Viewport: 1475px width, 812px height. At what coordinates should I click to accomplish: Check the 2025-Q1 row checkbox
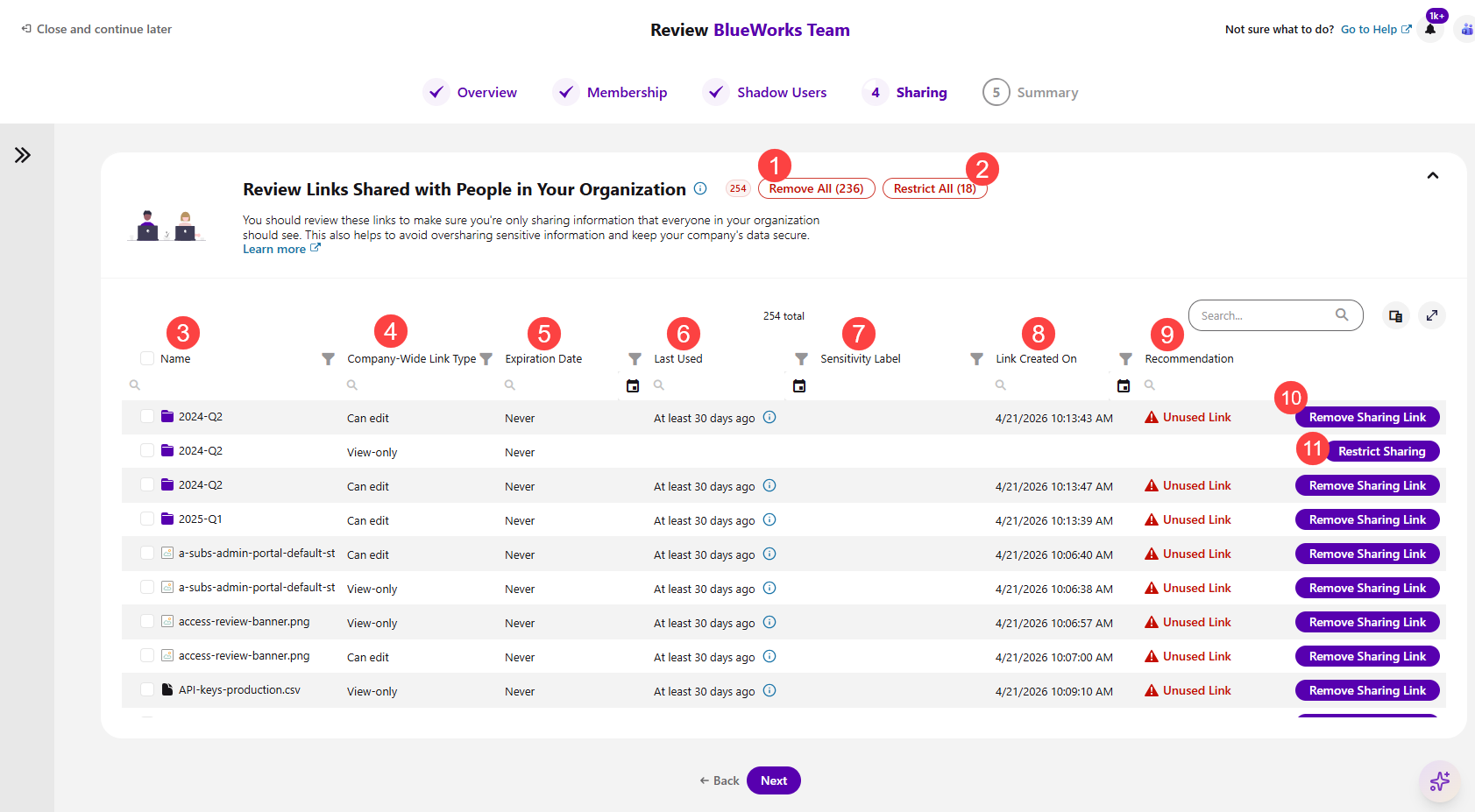[147, 519]
